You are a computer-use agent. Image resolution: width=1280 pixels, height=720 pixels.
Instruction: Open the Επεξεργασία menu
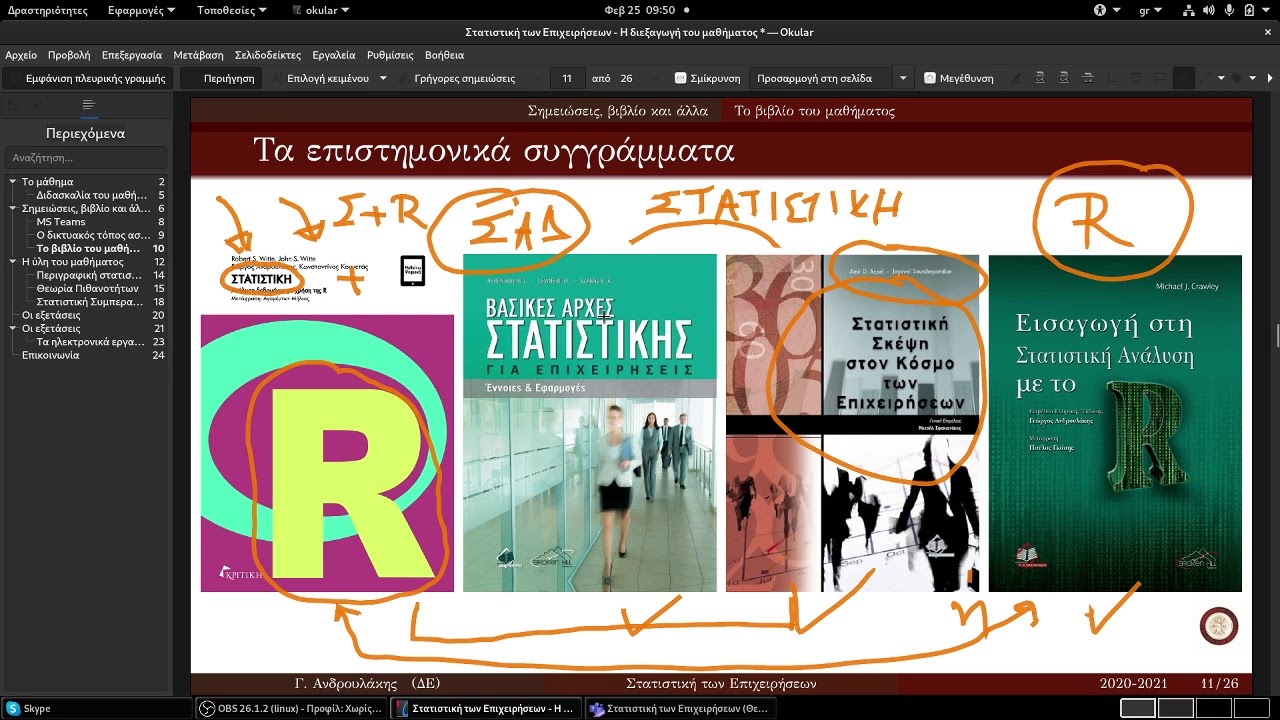coord(131,55)
